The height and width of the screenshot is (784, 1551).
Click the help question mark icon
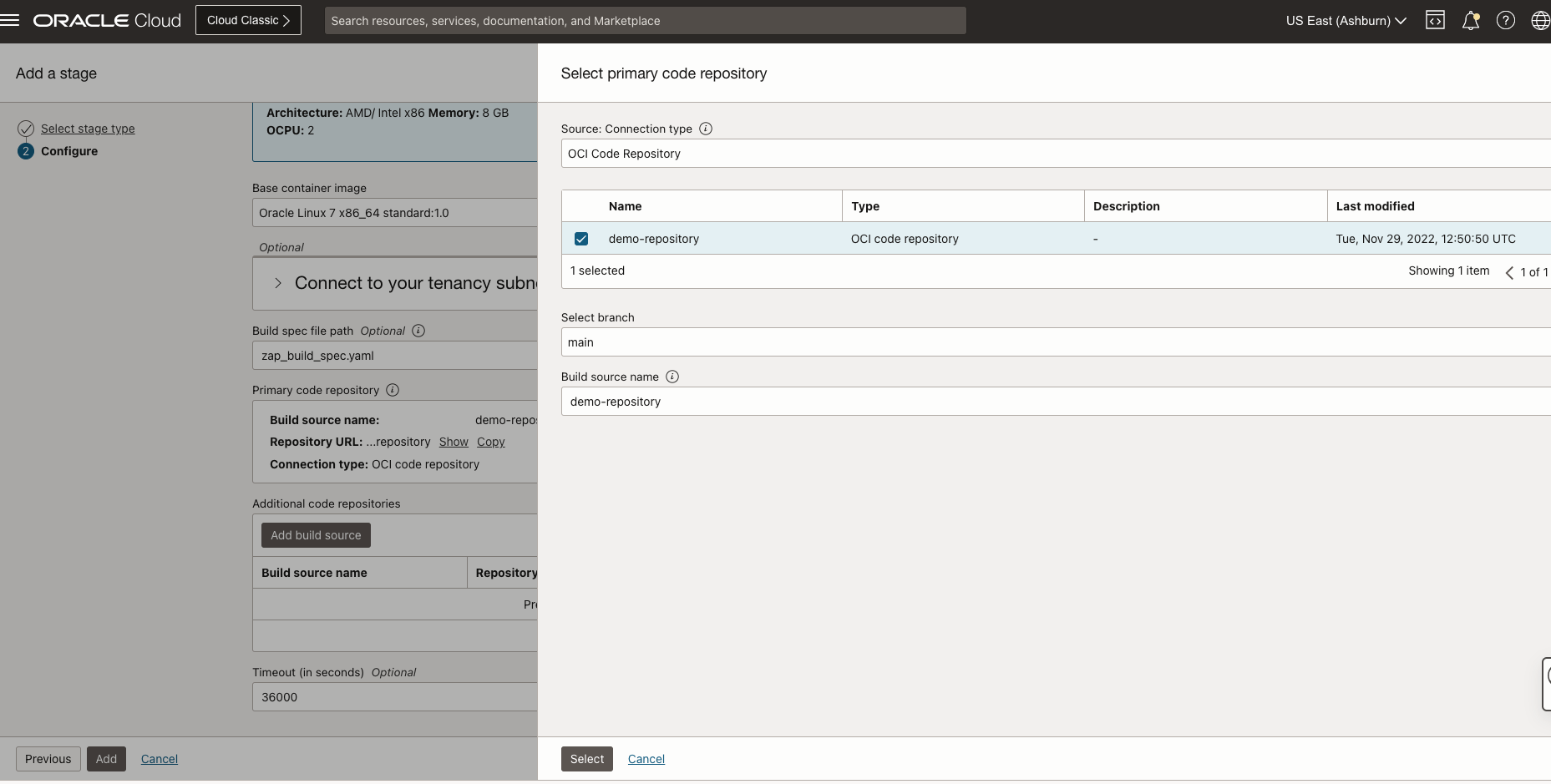click(1505, 21)
